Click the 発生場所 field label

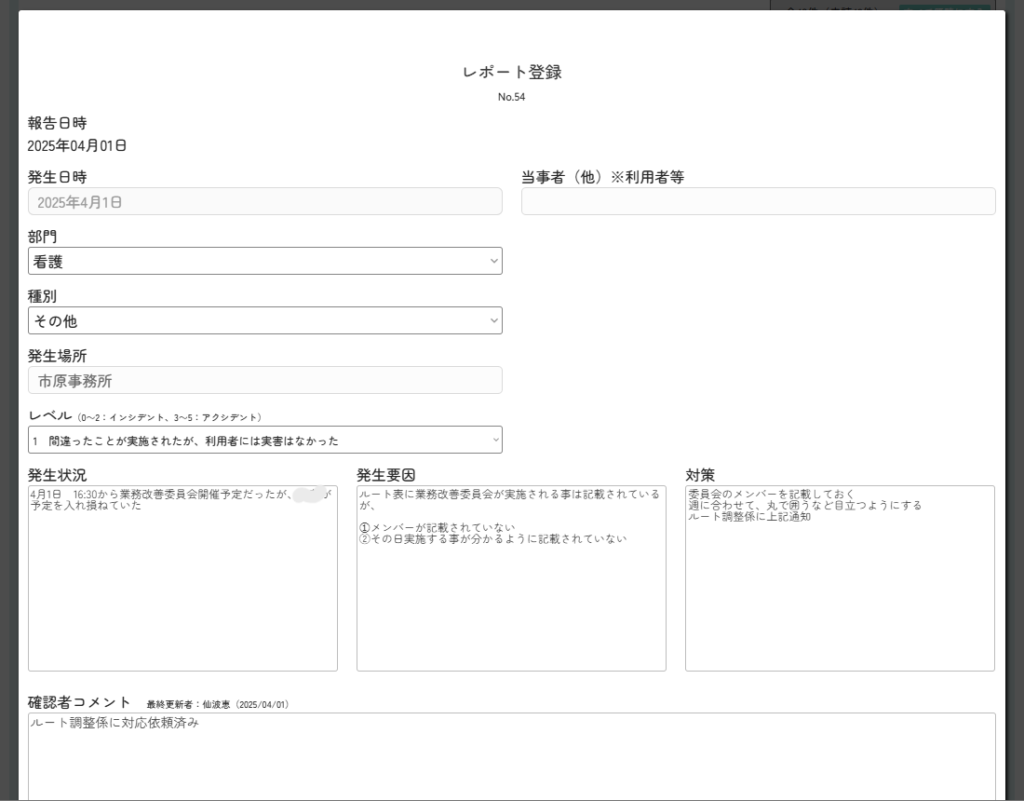57,356
